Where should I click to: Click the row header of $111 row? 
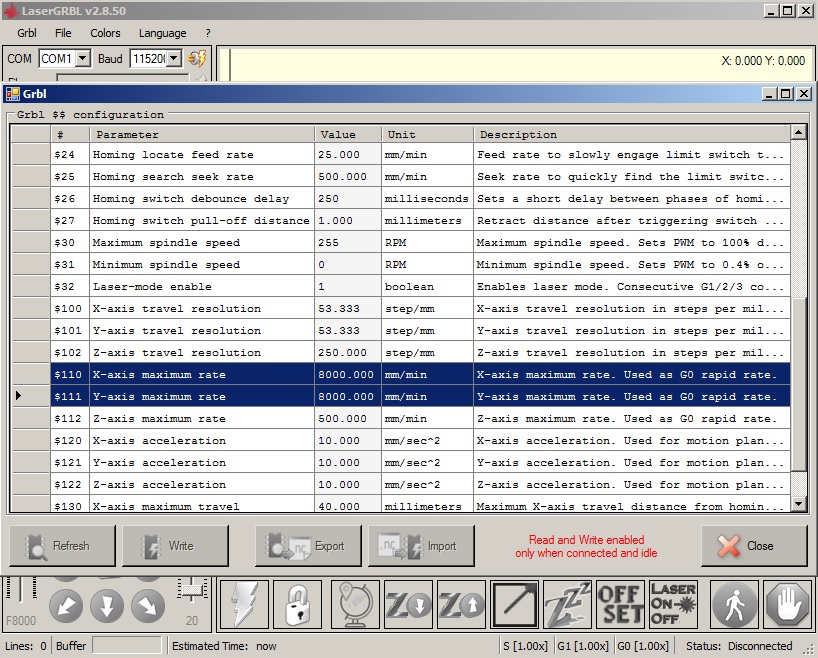click(31, 396)
